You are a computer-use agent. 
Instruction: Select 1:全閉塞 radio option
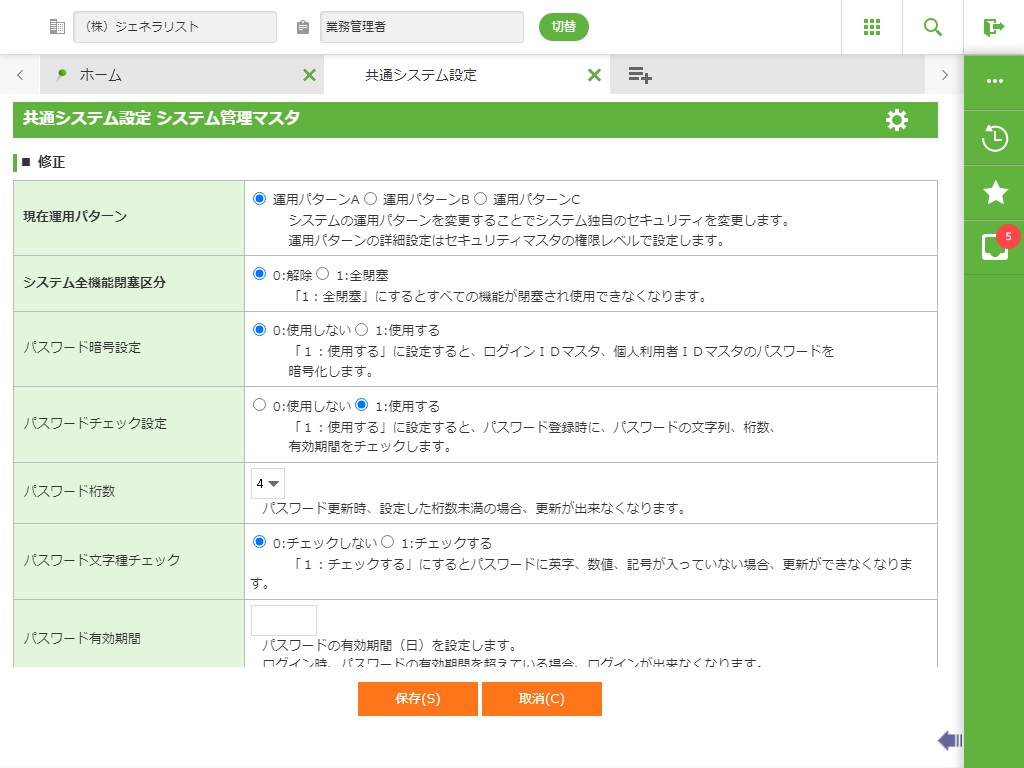click(x=322, y=273)
